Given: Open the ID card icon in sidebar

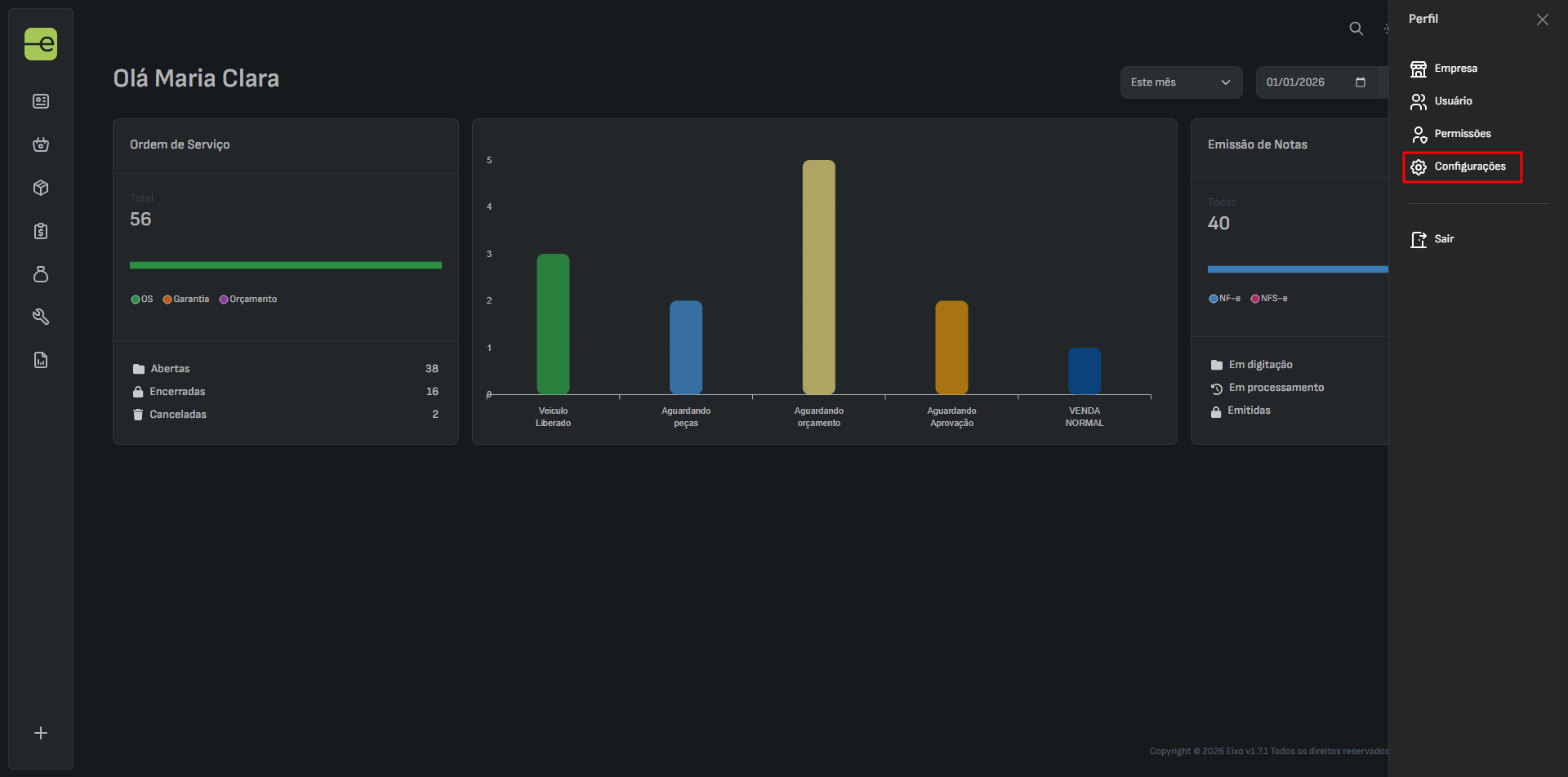Looking at the screenshot, I should click(41, 101).
